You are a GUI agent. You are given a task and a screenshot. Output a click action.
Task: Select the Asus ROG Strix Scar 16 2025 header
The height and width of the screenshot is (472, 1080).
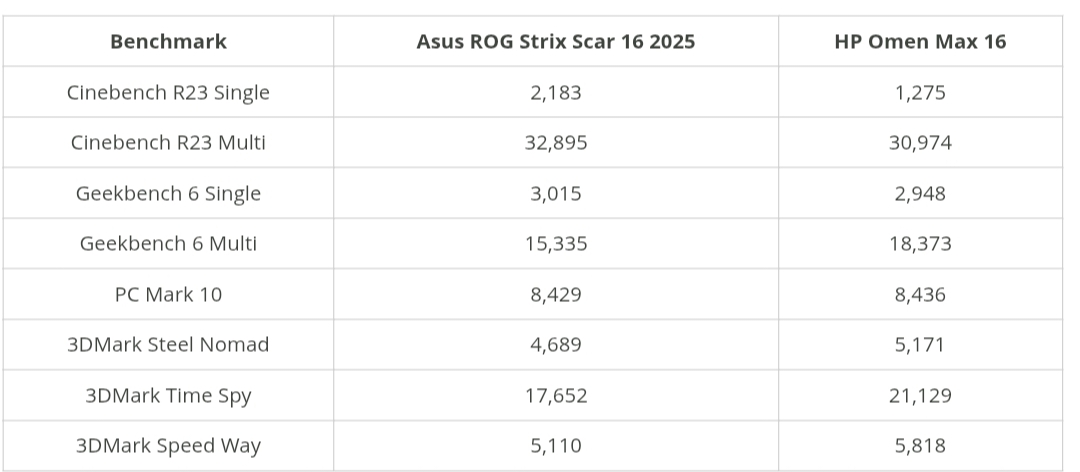tap(555, 42)
